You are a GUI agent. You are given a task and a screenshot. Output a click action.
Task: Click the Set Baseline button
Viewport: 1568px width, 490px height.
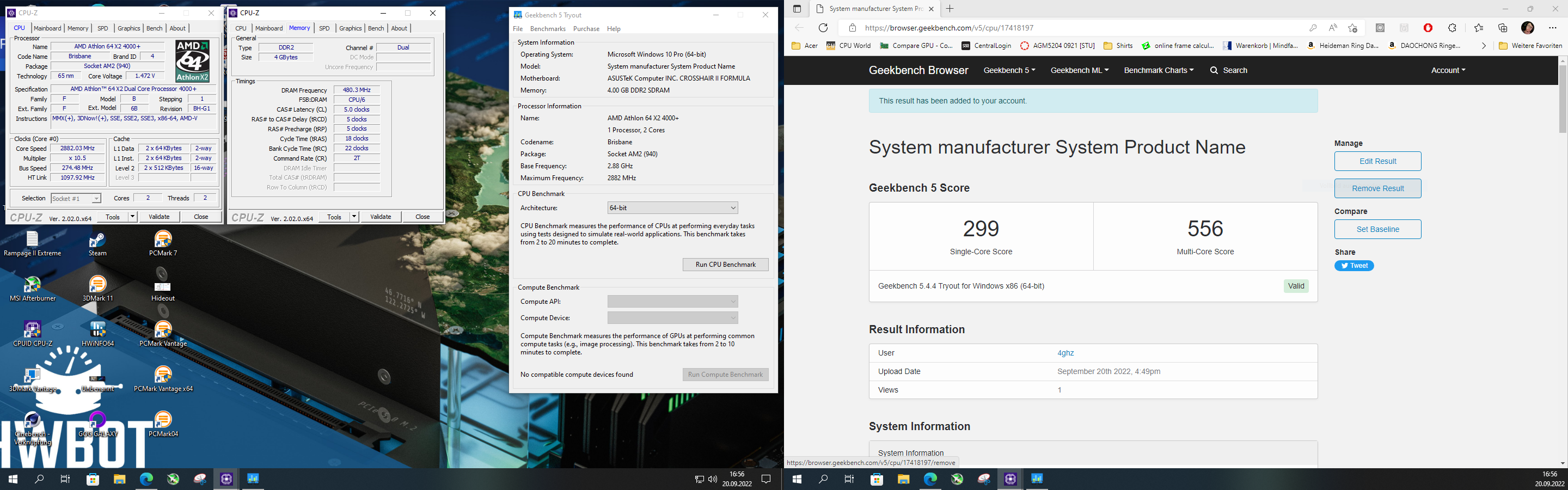click(1377, 229)
